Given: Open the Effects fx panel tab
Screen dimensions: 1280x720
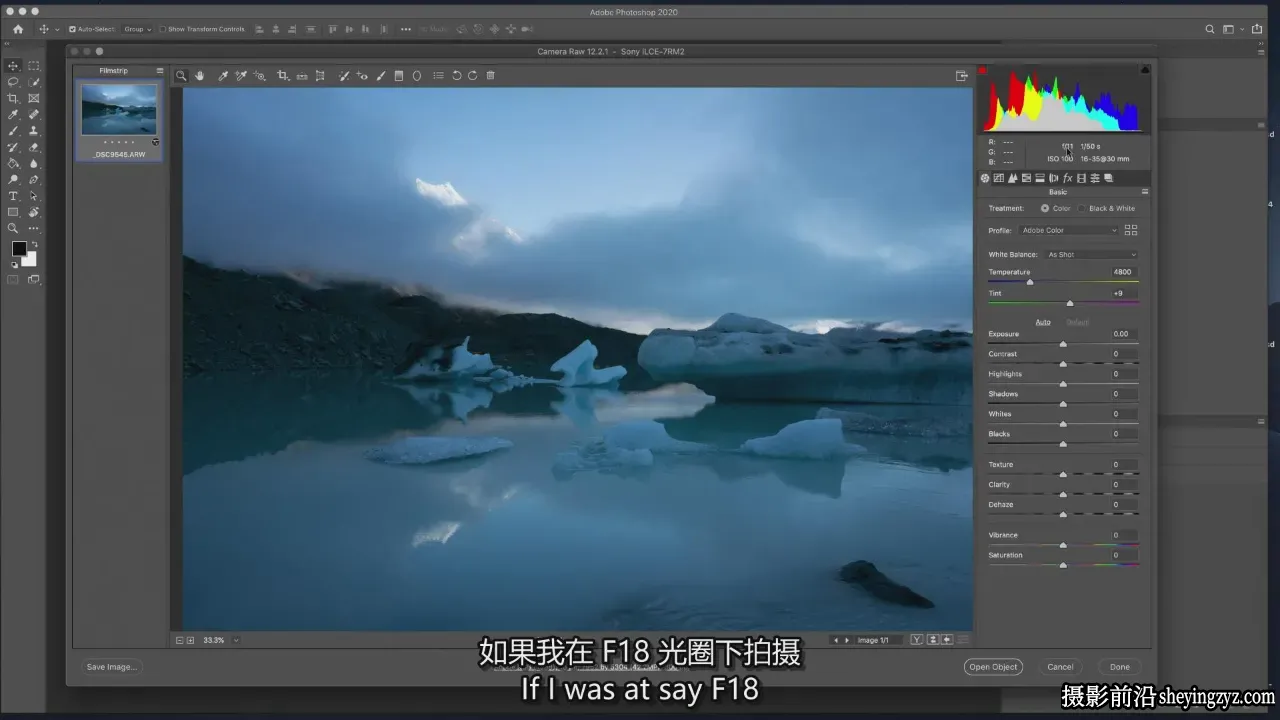Looking at the screenshot, I should (x=1068, y=178).
